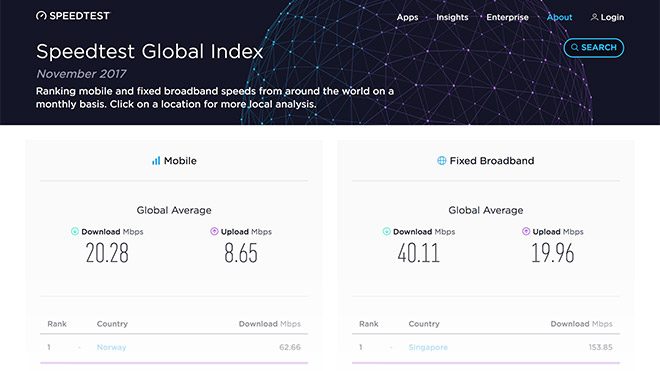Click the 62.66 Norway download speed
This screenshot has width=660, height=371.
[290, 347]
